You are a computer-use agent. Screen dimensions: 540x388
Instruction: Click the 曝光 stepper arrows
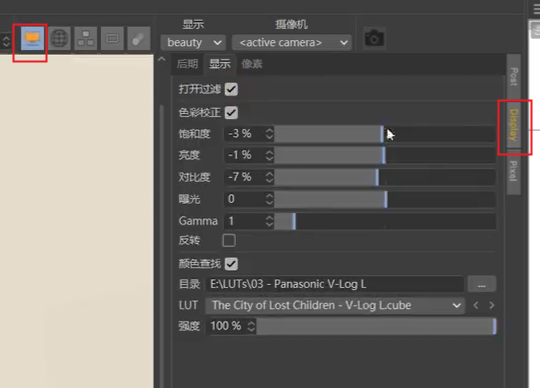(269, 199)
